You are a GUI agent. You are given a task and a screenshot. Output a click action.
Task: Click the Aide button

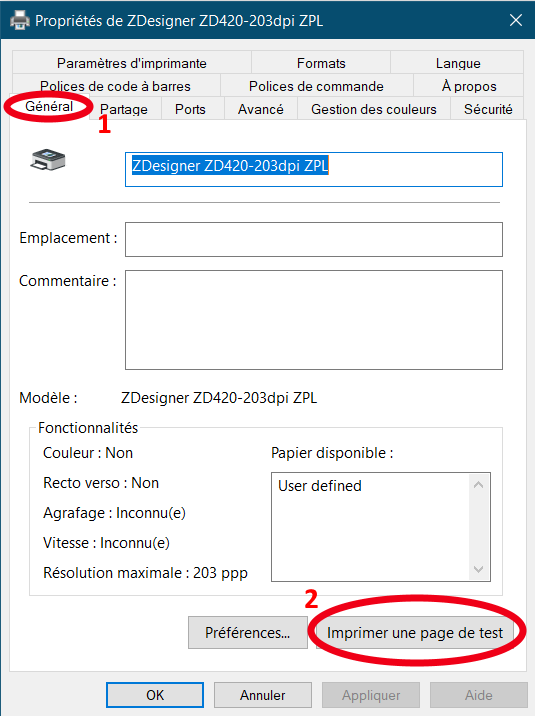coord(478,695)
